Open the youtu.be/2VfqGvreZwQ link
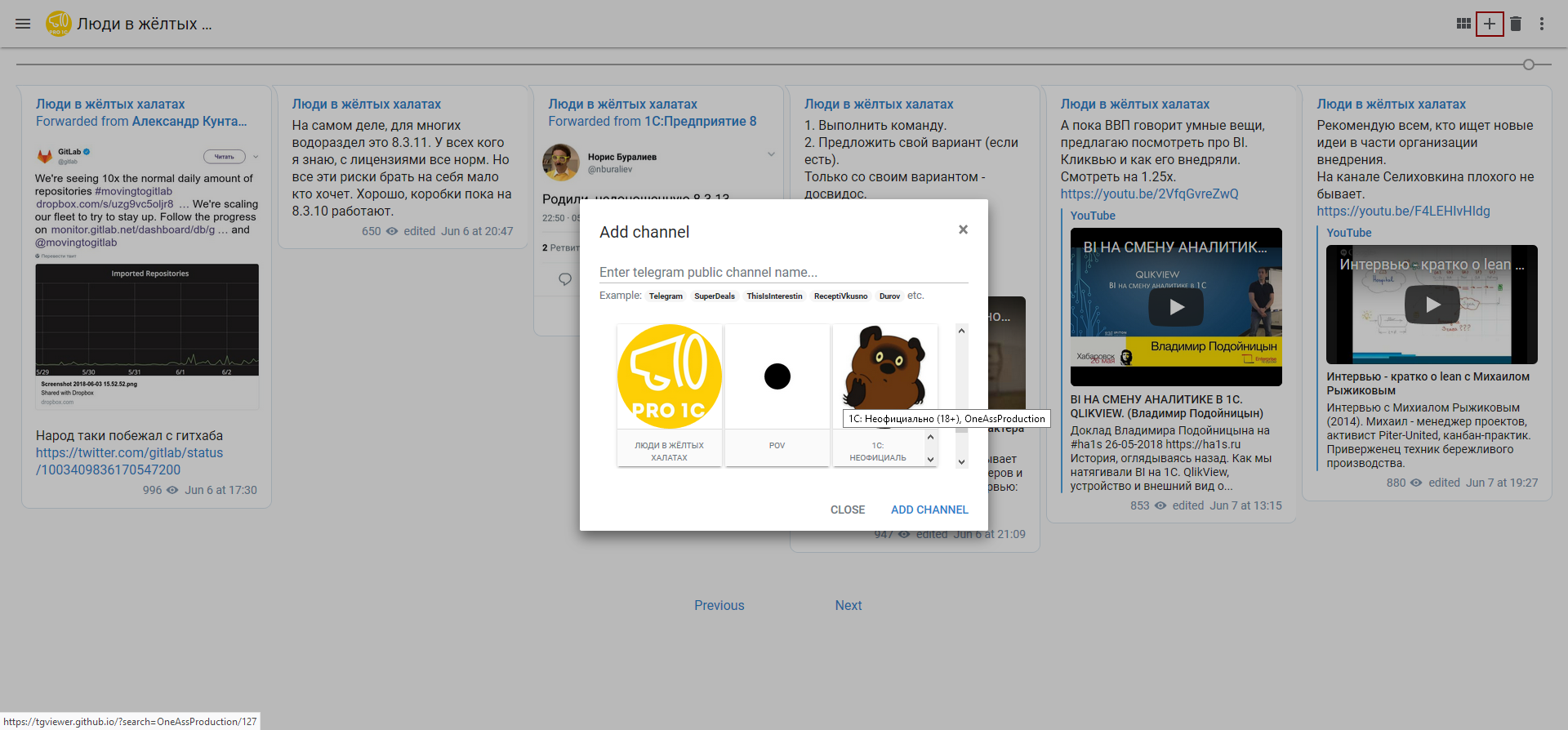1568x730 pixels. coord(1149,194)
